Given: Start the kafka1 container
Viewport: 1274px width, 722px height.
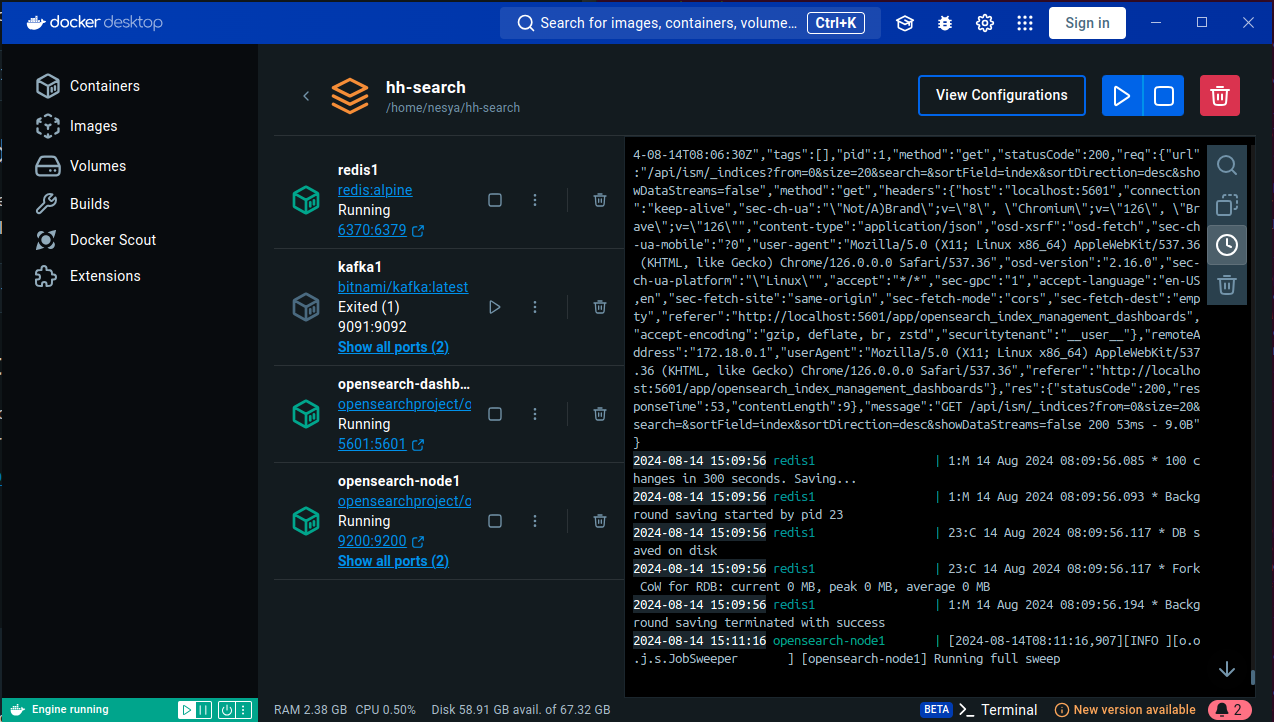Looking at the screenshot, I should click(495, 307).
